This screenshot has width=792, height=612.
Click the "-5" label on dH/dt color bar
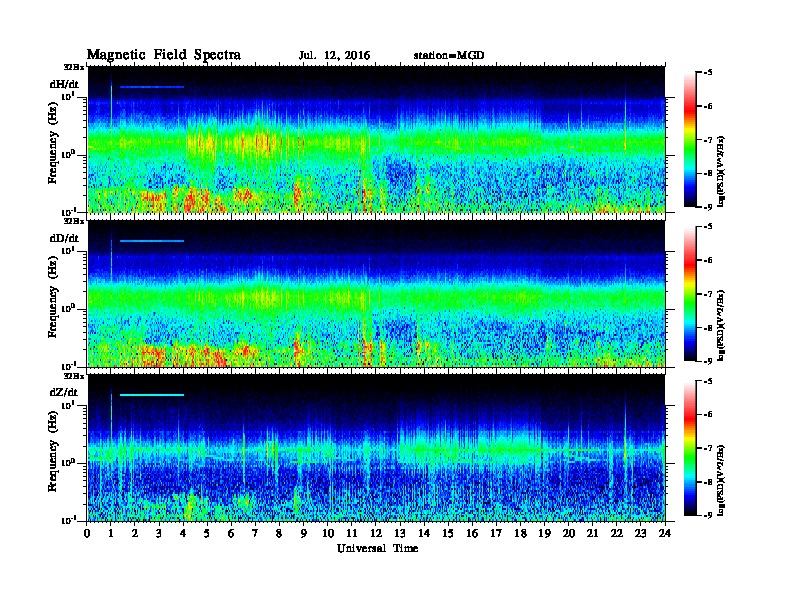point(708,73)
